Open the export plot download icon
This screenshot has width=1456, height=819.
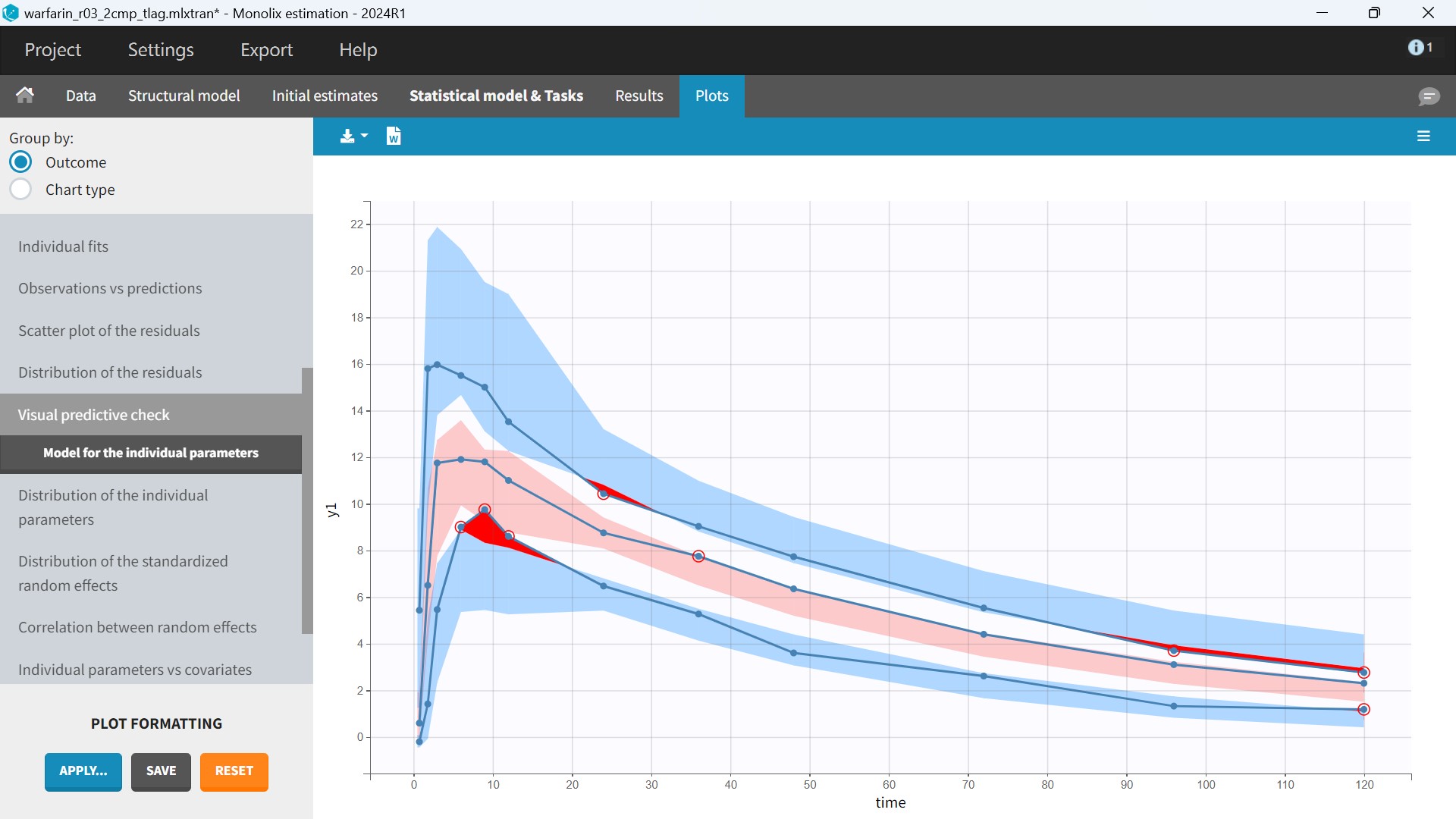[x=347, y=136]
